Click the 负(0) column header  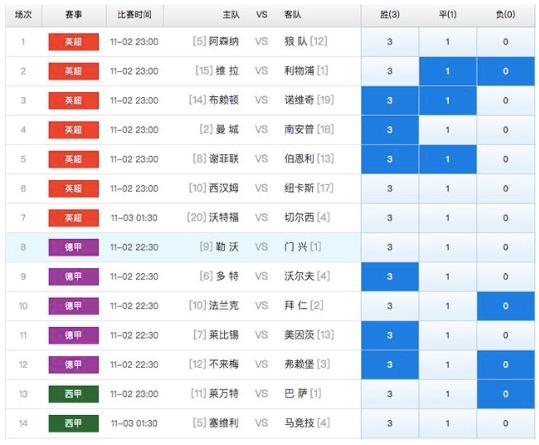point(506,15)
